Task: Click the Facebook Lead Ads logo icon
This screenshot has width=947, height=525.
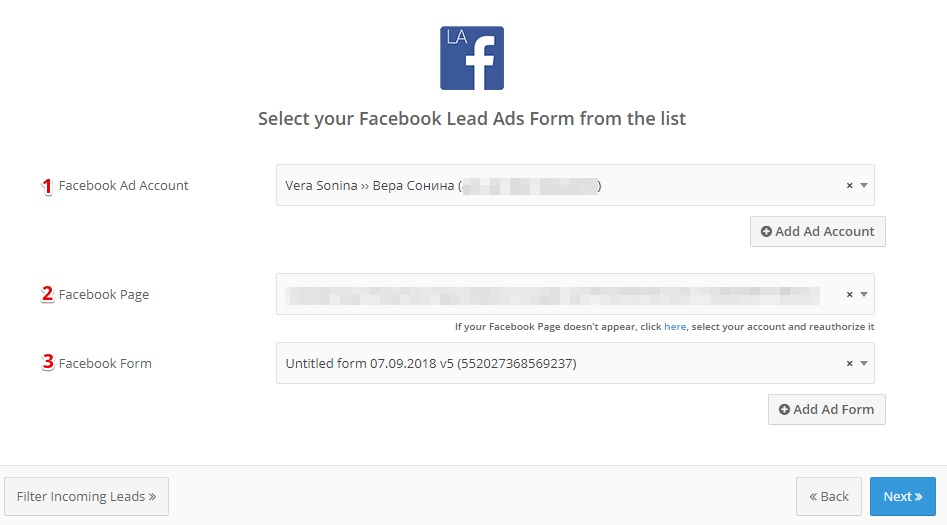Action: (x=472, y=58)
